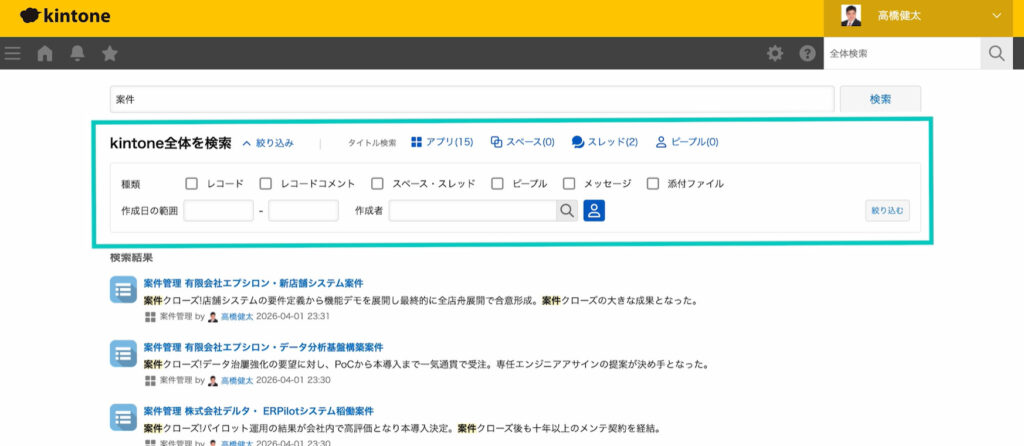Click the 全体検索 input field
The width and height of the screenshot is (1024, 446).
903,54
